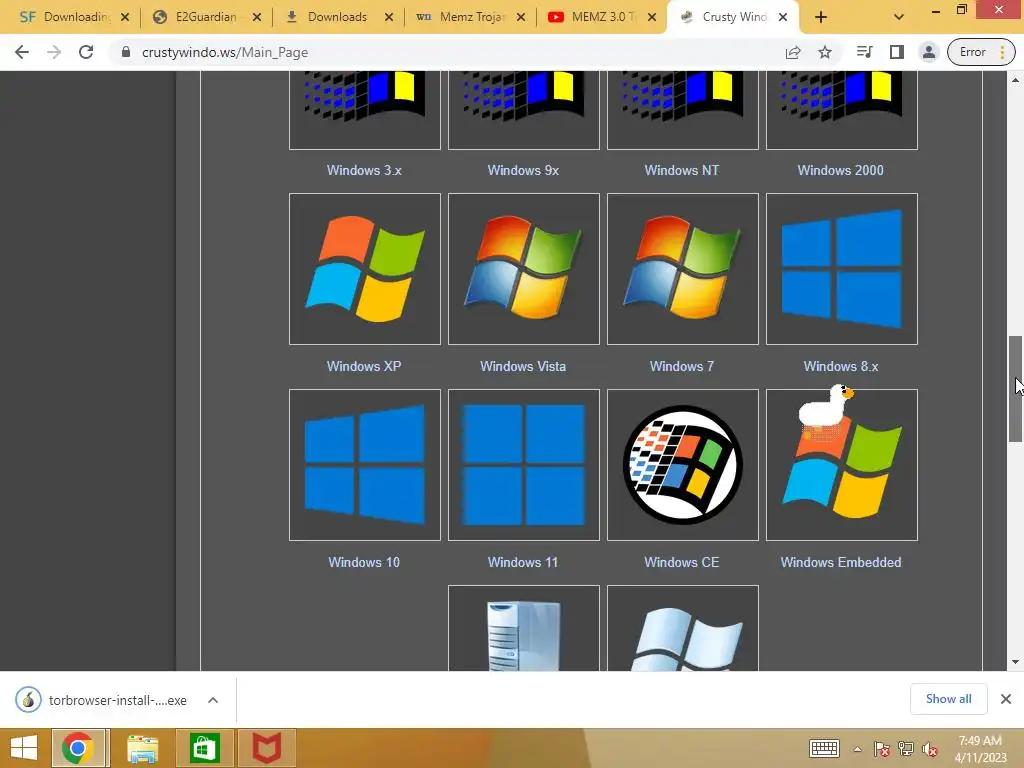Follow the Windows 9x link

(x=523, y=170)
